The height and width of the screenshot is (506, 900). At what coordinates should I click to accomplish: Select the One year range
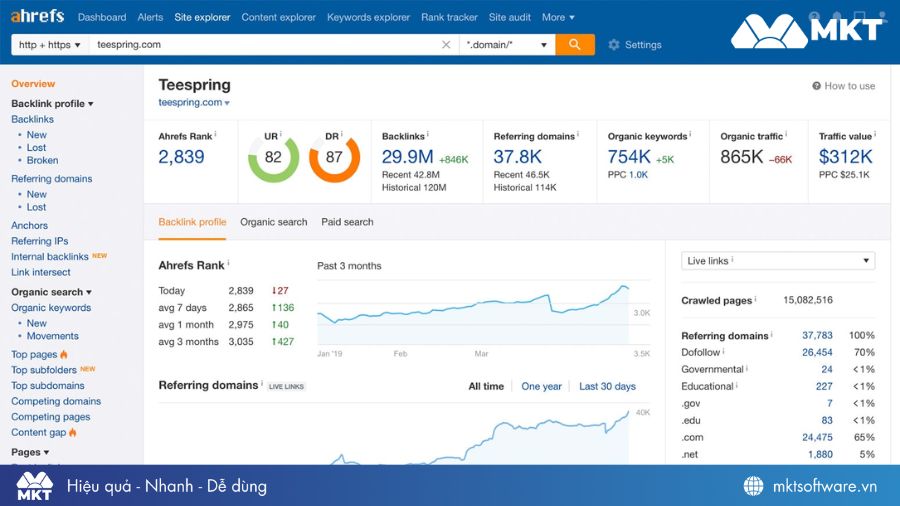pyautogui.click(x=541, y=386)
